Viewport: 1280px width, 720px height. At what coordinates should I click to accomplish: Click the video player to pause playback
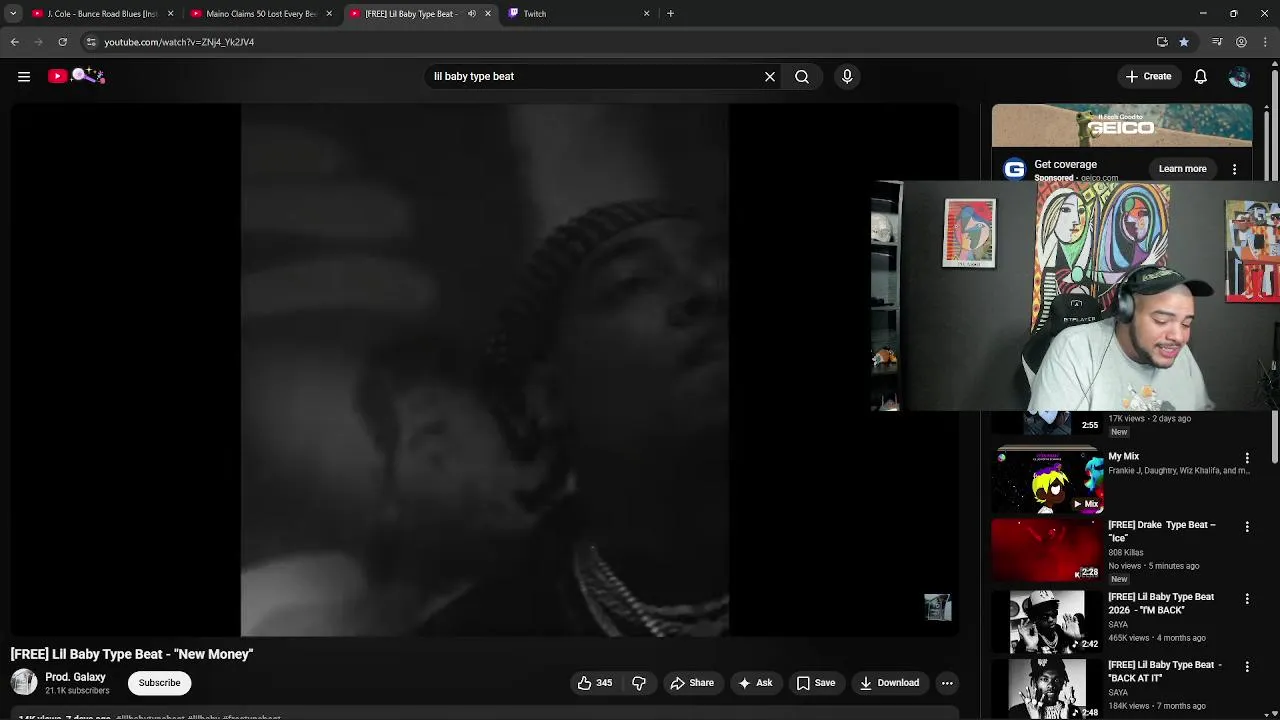485,370
